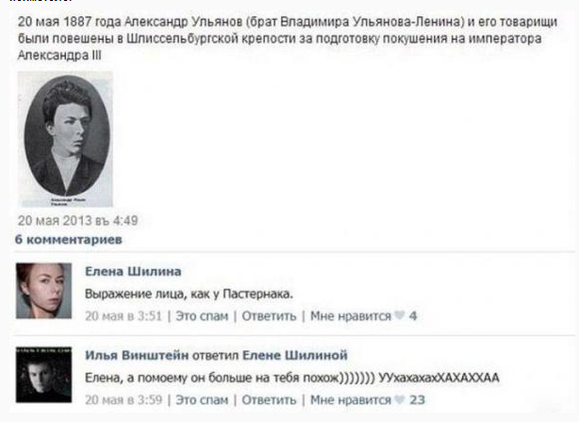579x422 pixels.
Task: Click the 20 мая в 3:51 comment timestamp
Action: point(124,316)
